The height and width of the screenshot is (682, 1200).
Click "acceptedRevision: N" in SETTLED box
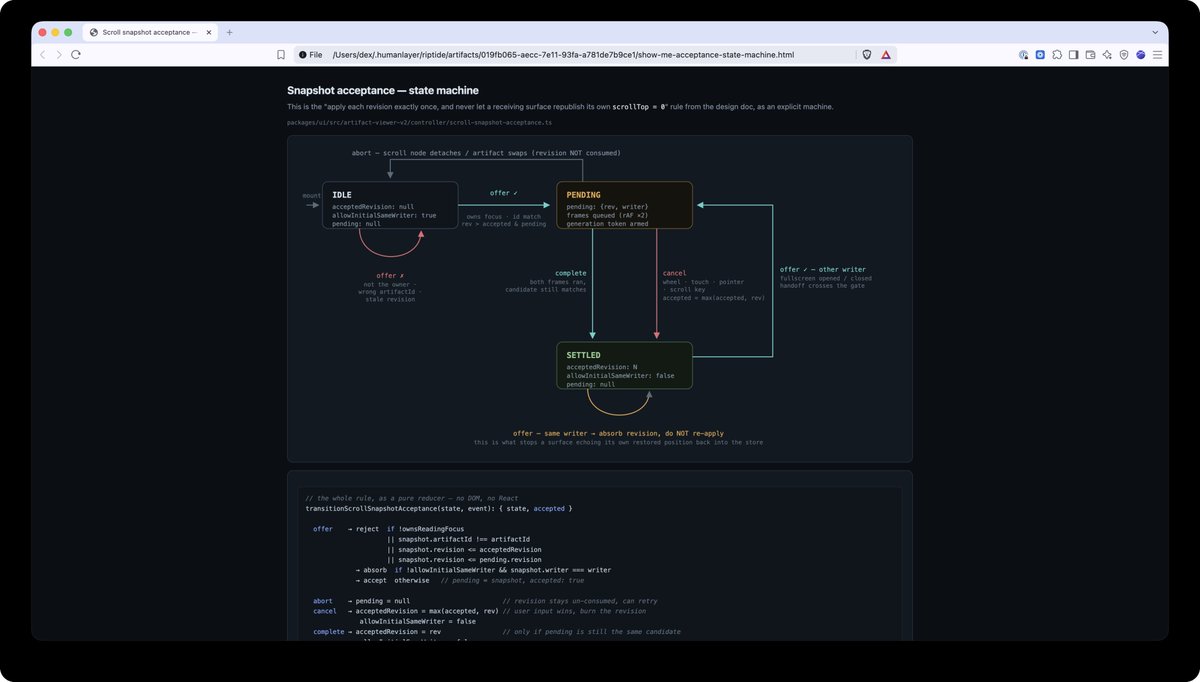click(x=602, y=366)
